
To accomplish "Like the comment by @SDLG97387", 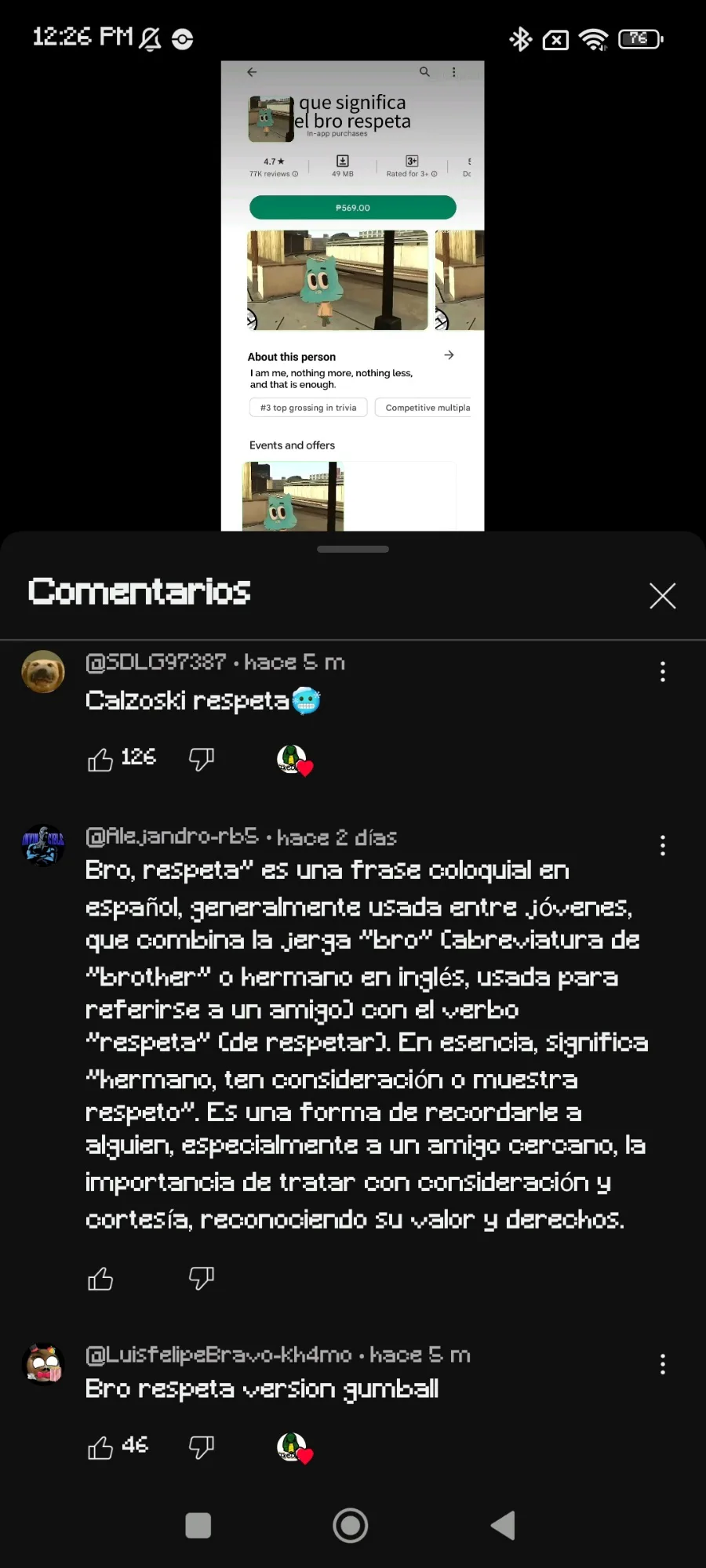I will (x=100, y=759).
